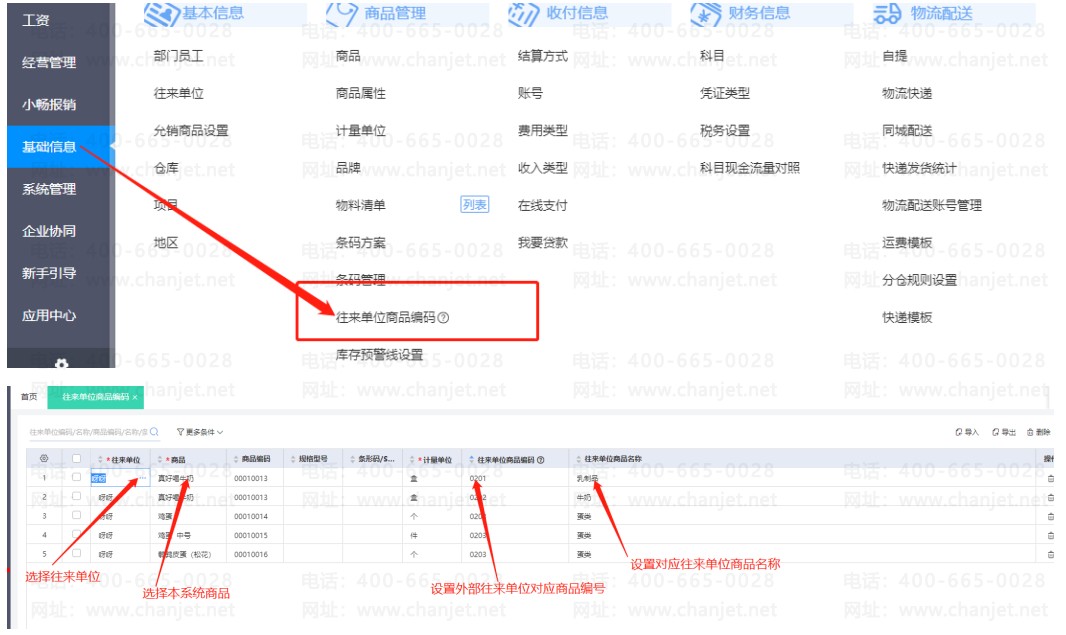
Task: Click the help icon on 往来单位商品编码 column header
Action: 540,460
